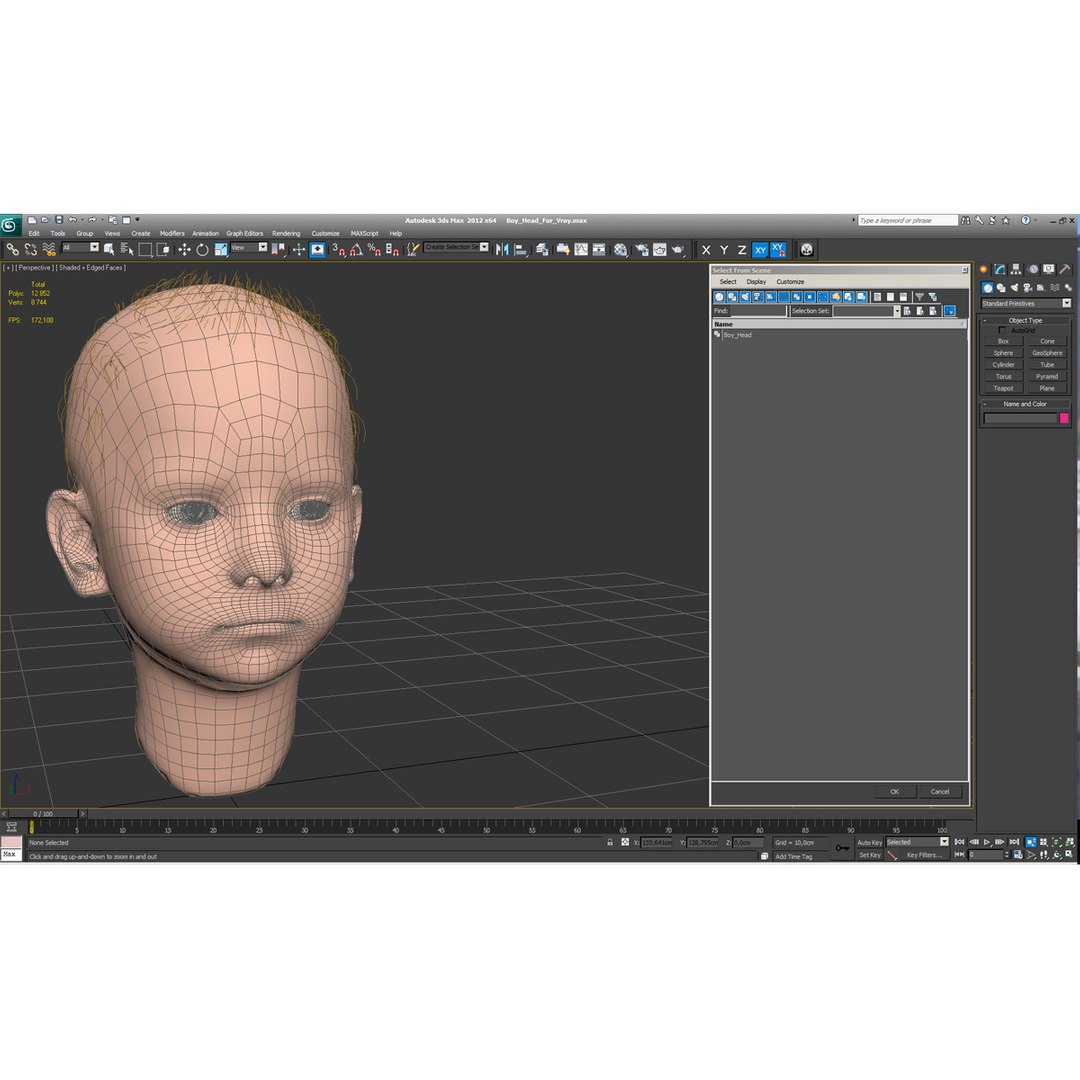
Task: Open Customize menu in Select From Scene
Action: click(790, 282)
